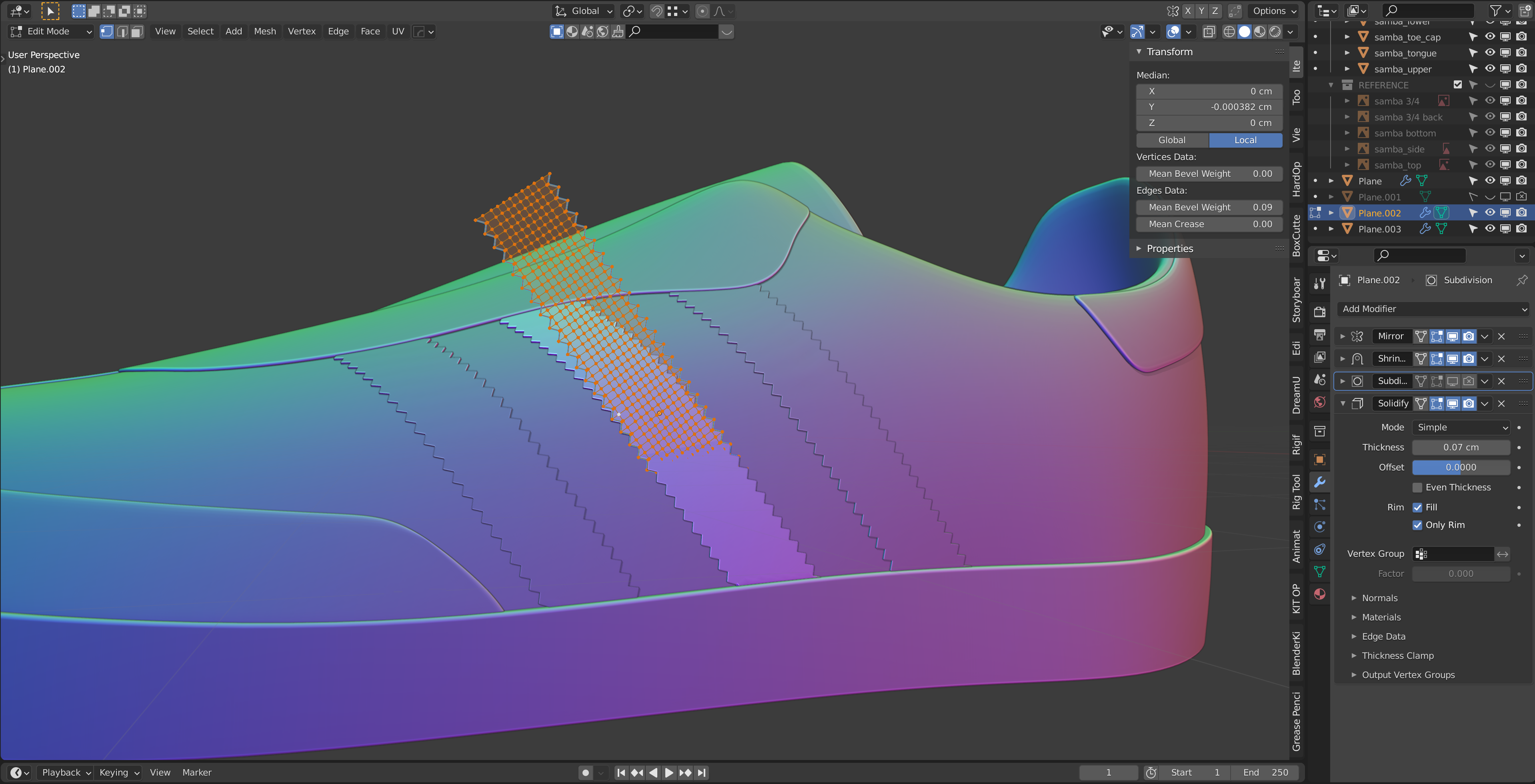The image size is (1535, 784).
Task: Switch to vertex select mode
Action: point(107,32)
